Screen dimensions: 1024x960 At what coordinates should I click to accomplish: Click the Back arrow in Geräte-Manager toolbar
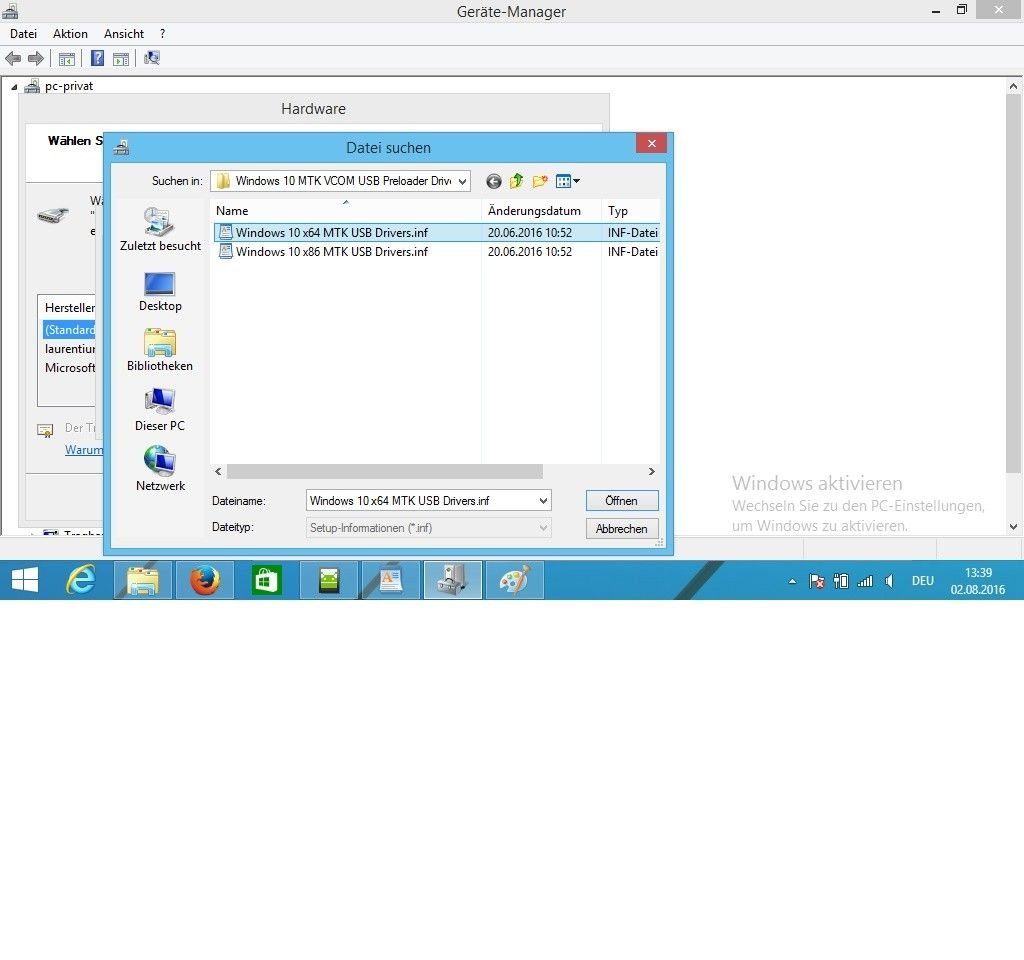[x=13, y=59]
